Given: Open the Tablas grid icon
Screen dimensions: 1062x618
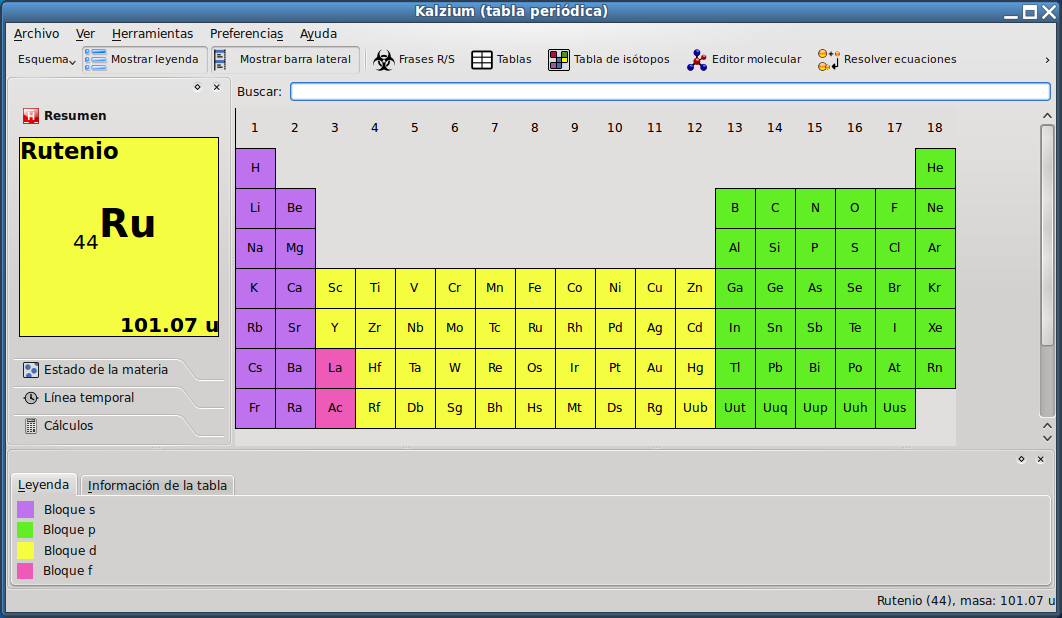Looking at the screenshot, I should (482, 60).
